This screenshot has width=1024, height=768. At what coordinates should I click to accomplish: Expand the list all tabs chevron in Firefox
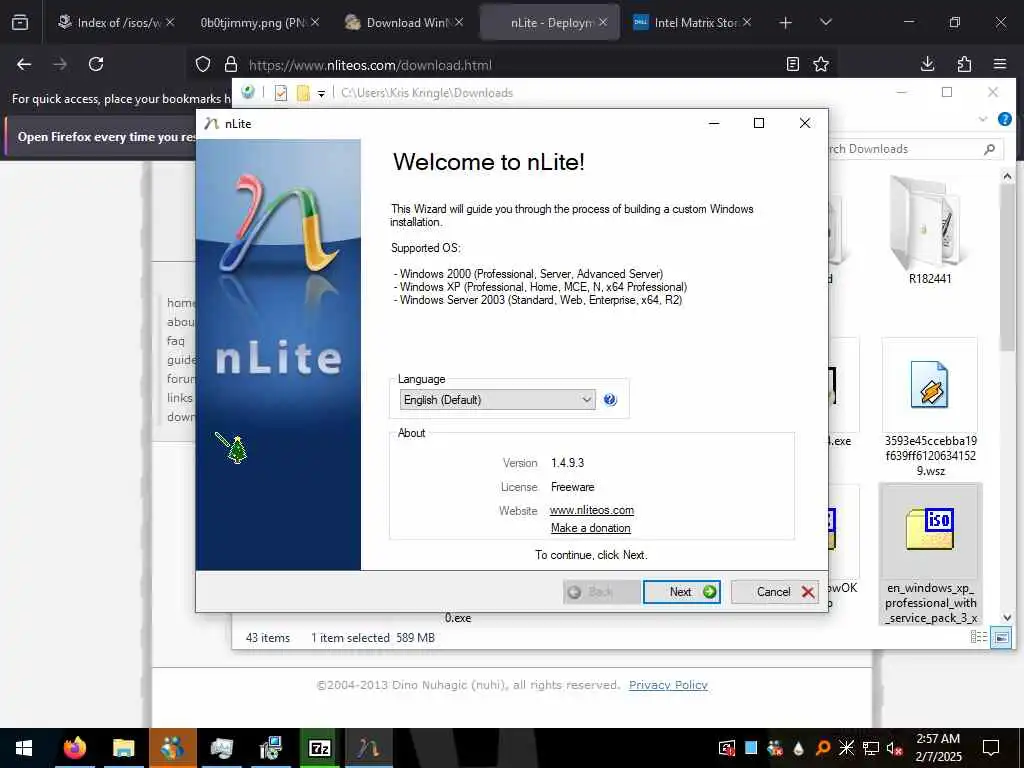825,23
